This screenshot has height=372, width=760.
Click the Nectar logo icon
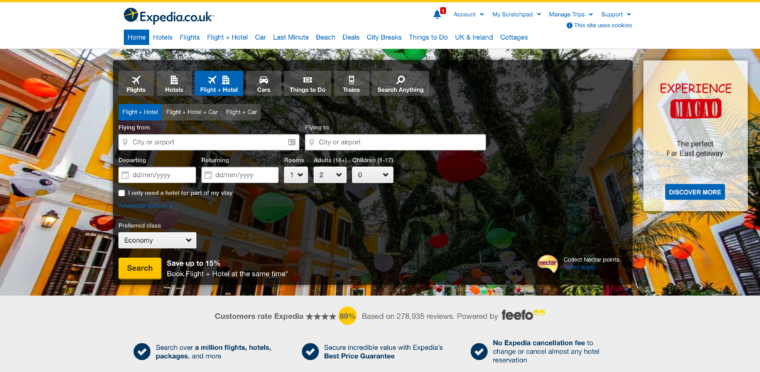point(548,263)
